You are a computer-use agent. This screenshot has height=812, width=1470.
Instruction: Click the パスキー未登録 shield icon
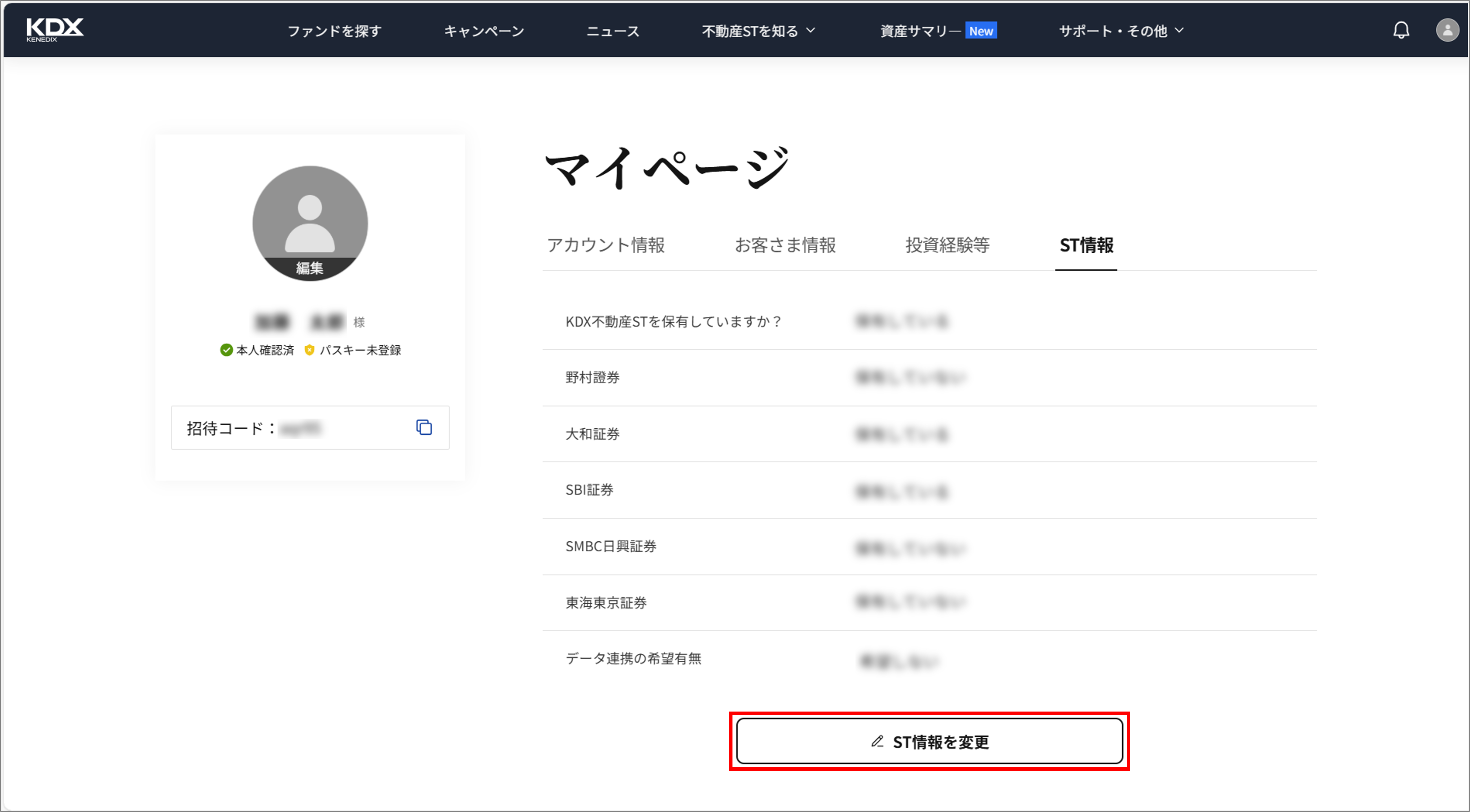309,350
